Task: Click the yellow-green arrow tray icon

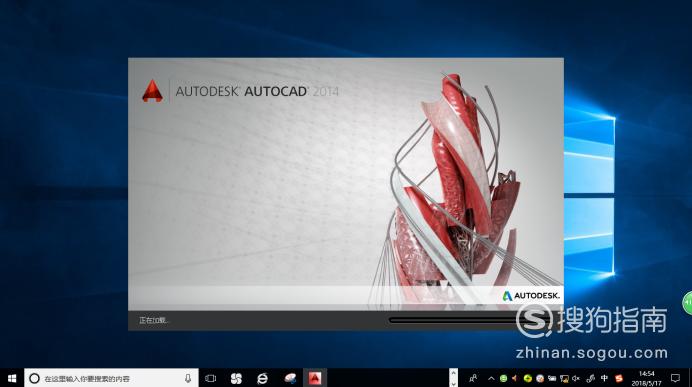Action: tap(527, 378)
